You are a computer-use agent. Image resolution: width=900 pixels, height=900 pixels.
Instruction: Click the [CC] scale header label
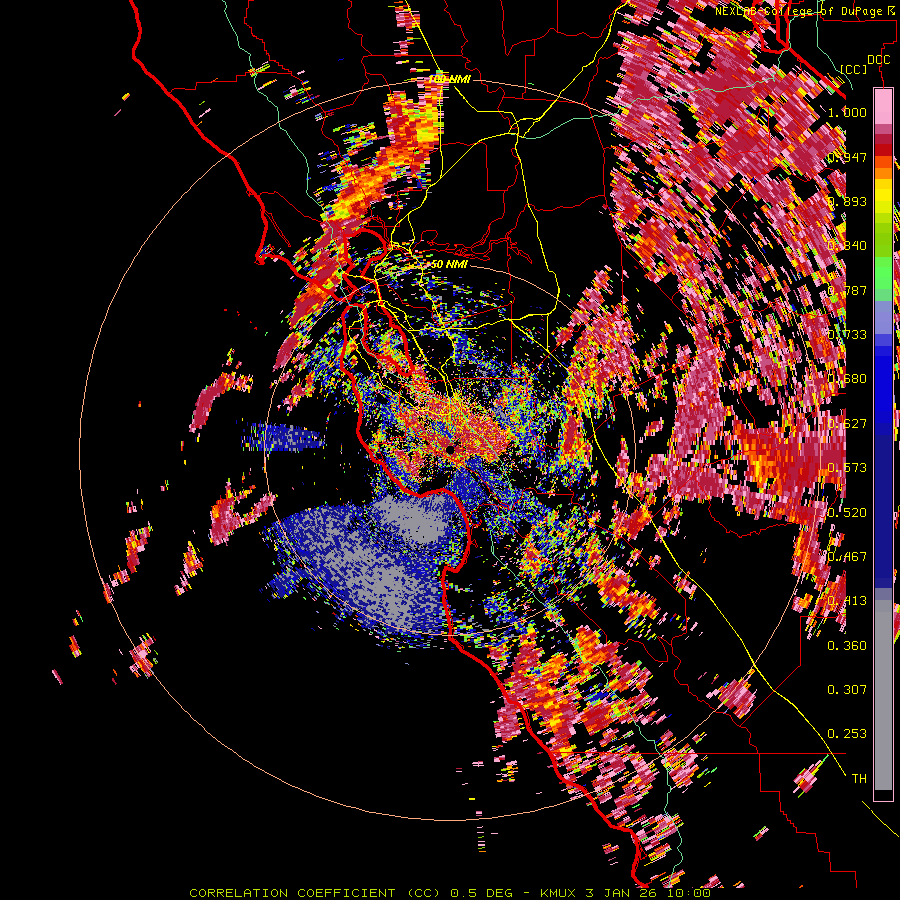(x=854, y=69)
